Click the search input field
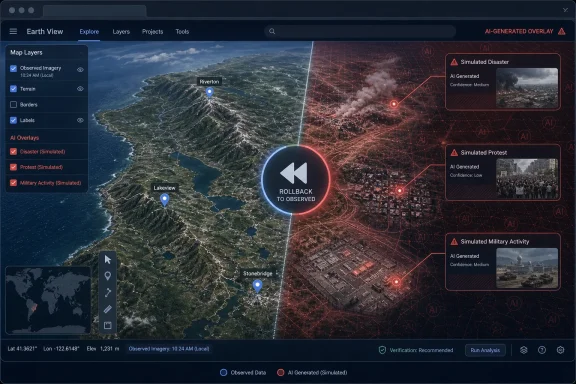 click(360, 31)
